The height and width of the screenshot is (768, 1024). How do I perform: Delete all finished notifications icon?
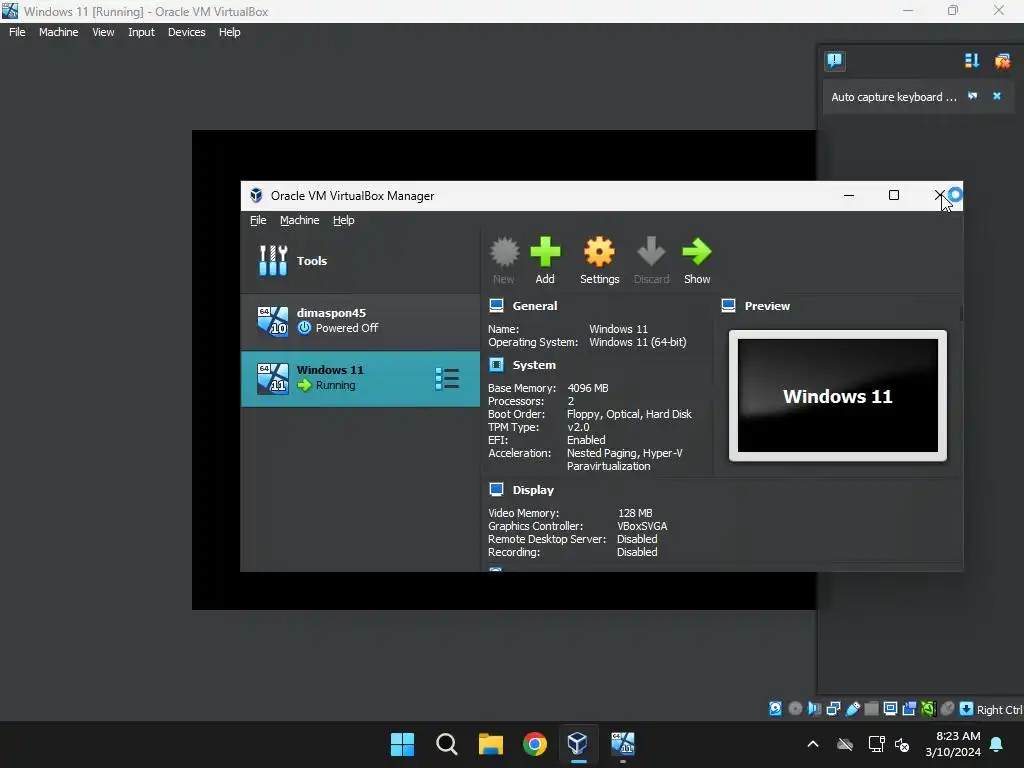point(1002,61)
